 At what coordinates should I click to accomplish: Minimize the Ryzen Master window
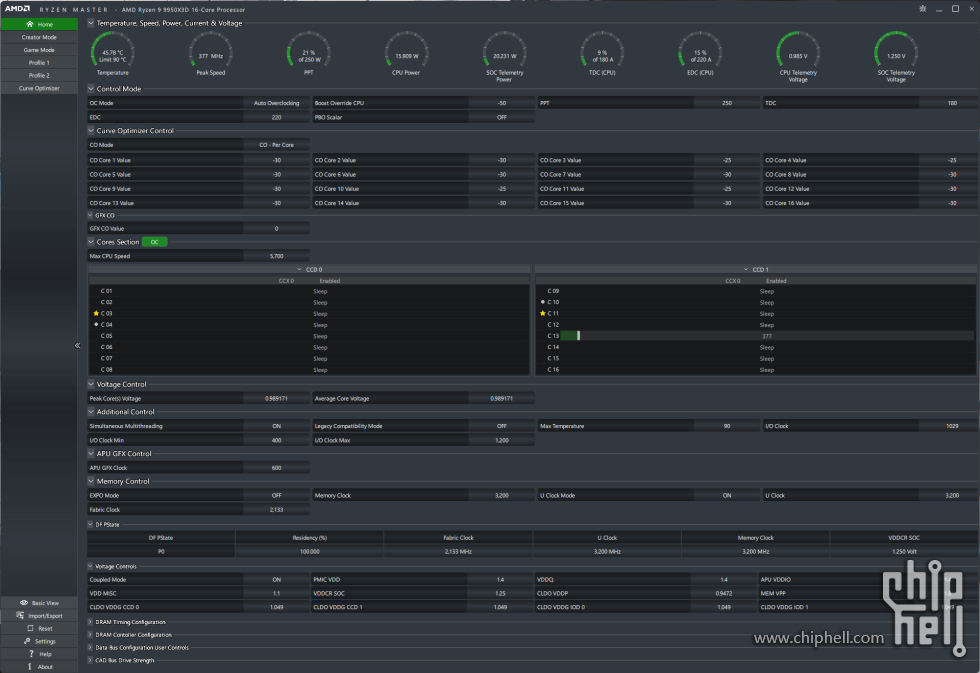click(939, 9)
